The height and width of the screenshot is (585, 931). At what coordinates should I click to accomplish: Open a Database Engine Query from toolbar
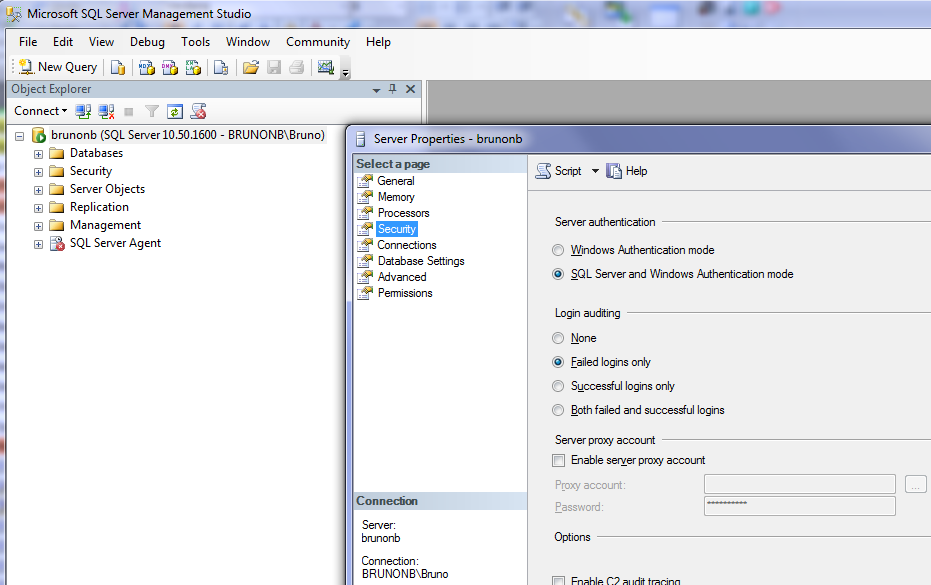click(118, 68)
